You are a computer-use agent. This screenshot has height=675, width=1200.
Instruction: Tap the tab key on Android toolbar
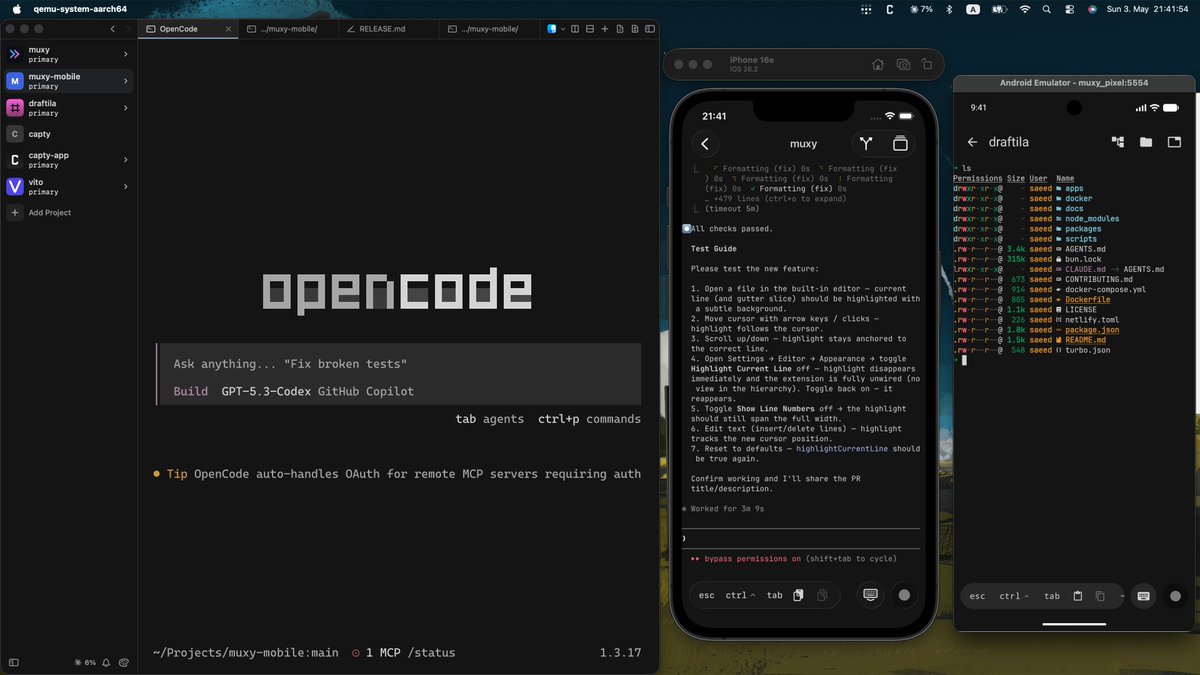pyautogui.click(x=1052, y=596)
